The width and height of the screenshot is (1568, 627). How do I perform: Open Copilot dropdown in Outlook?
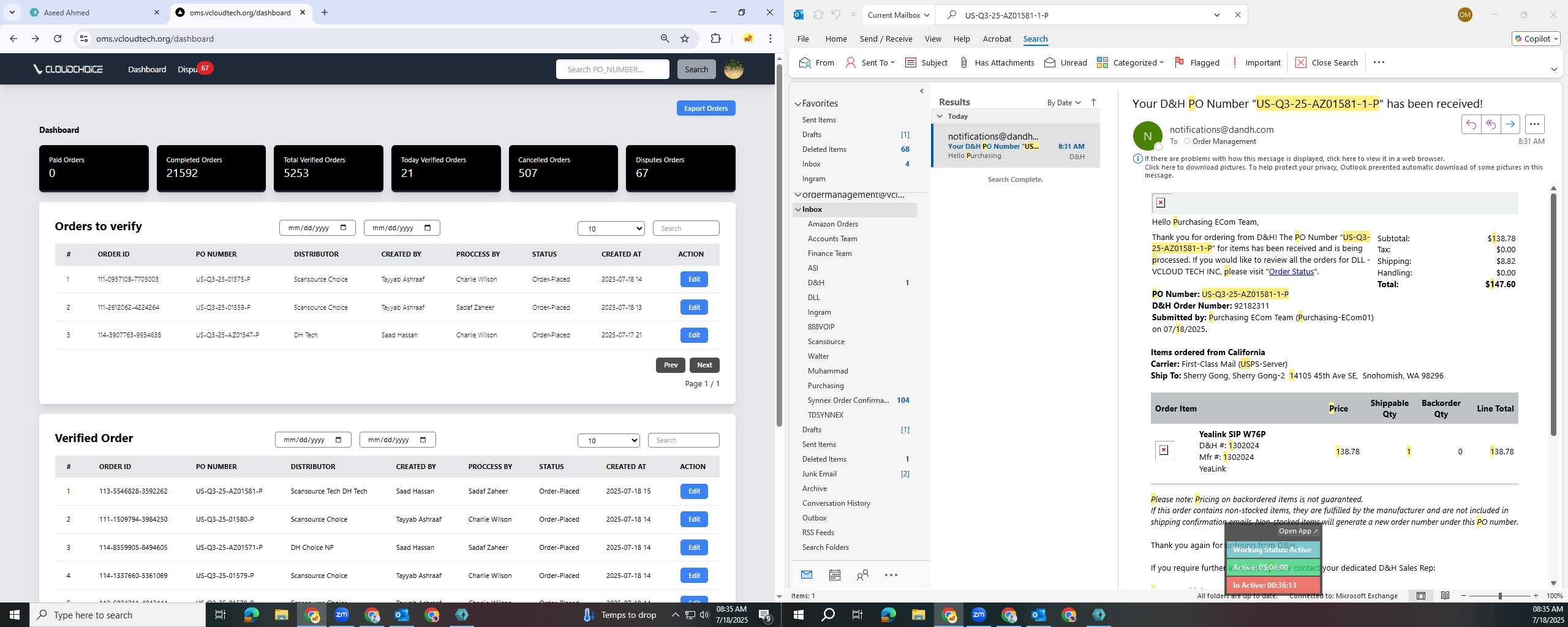(1536, 39)
